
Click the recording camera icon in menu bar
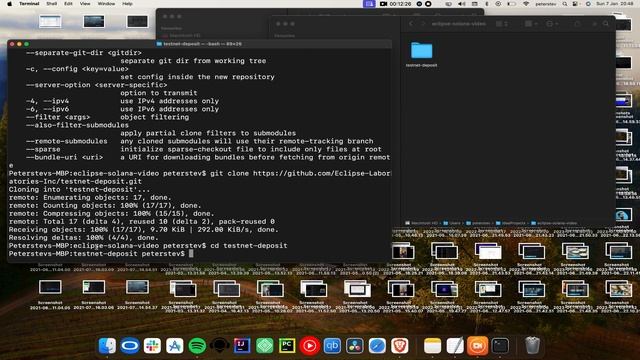383,4
